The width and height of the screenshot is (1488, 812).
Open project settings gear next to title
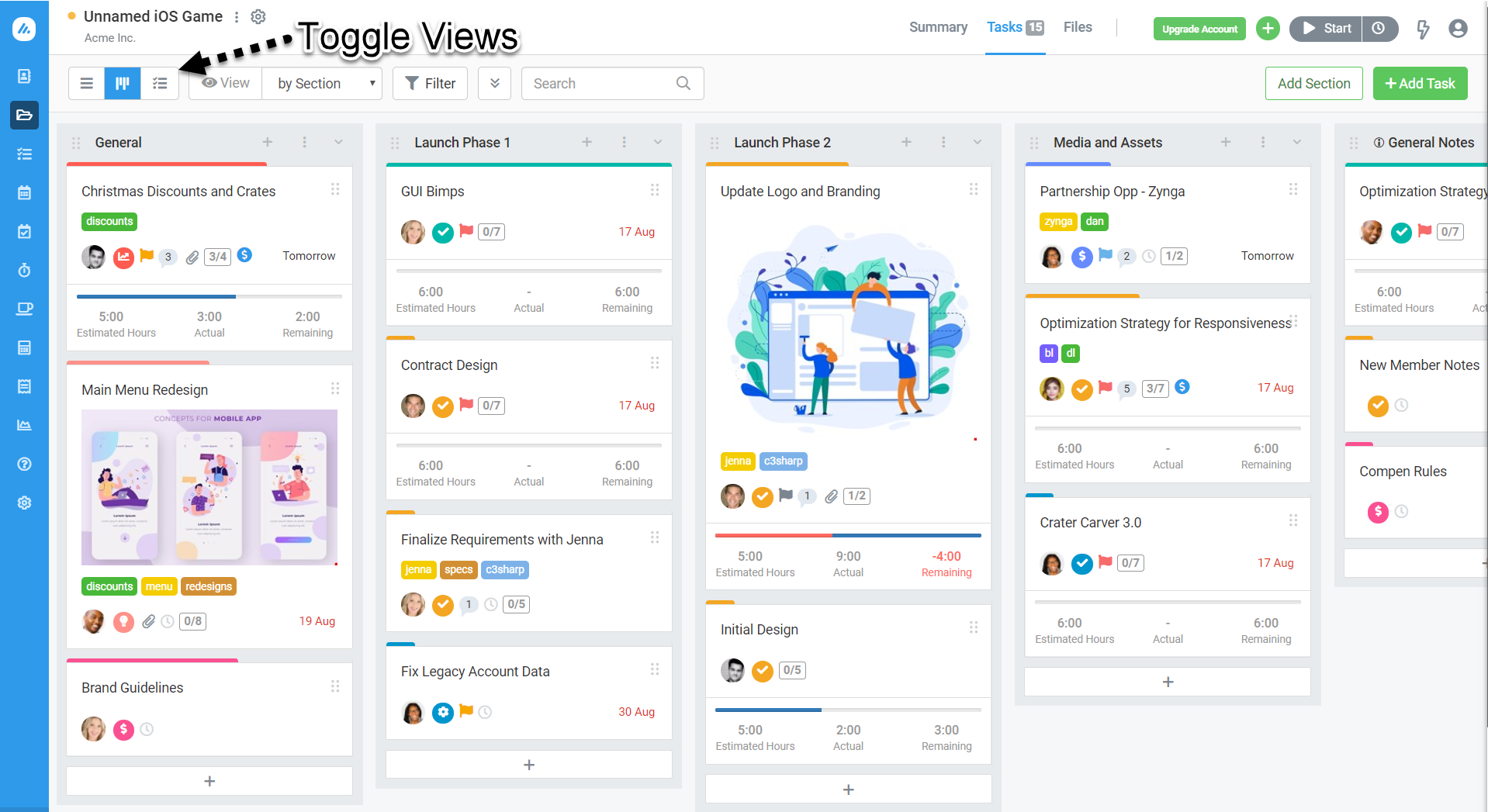pos(258,16)
